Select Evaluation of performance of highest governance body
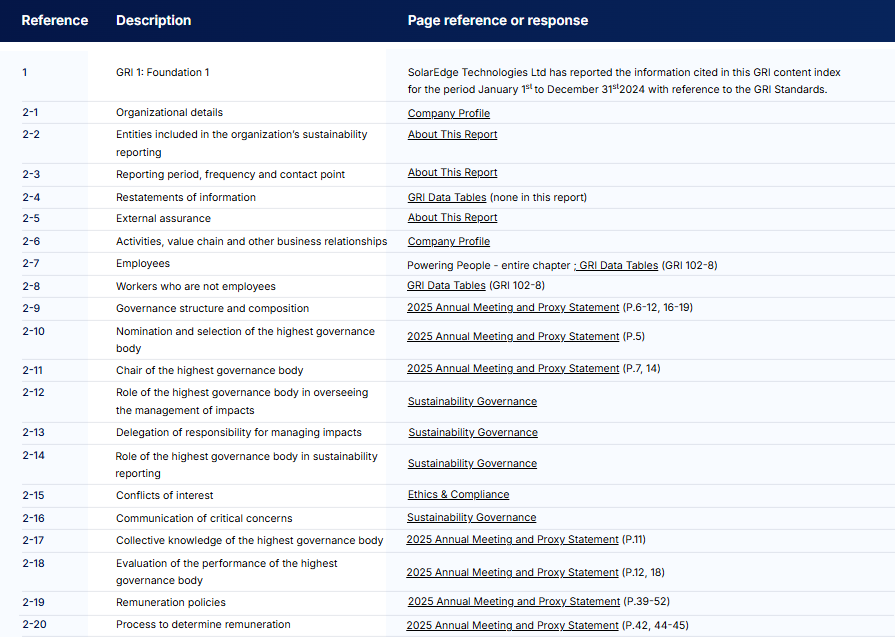 [x=227, y=571]
